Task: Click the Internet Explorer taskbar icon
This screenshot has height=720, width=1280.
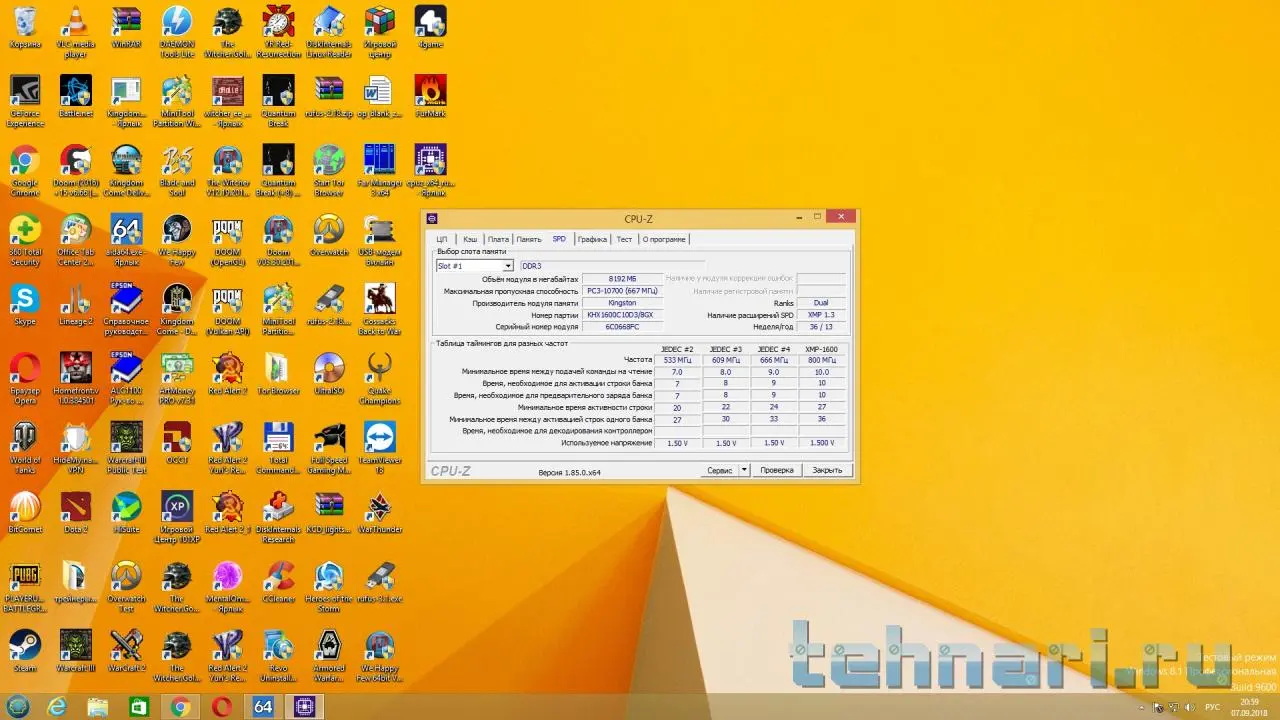Action: coord(57,707)
